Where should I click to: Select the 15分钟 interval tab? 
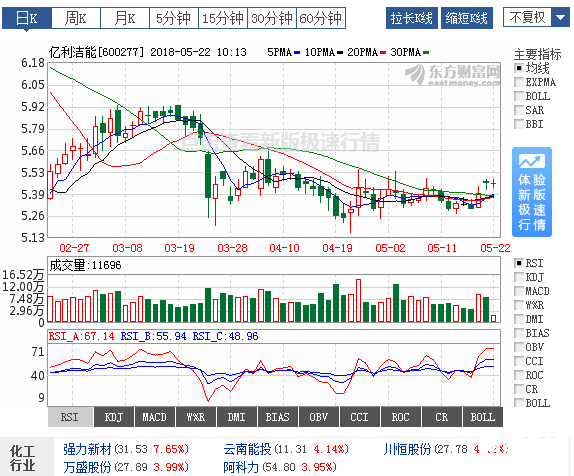tap(223, 18)
